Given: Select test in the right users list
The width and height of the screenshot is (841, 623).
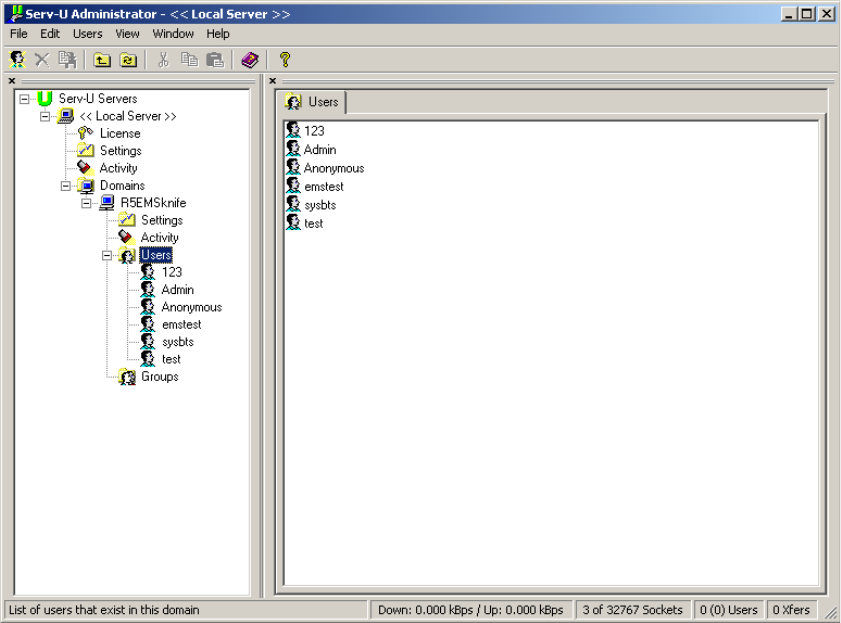Looking at the screenshot, I should click(314, 224).
